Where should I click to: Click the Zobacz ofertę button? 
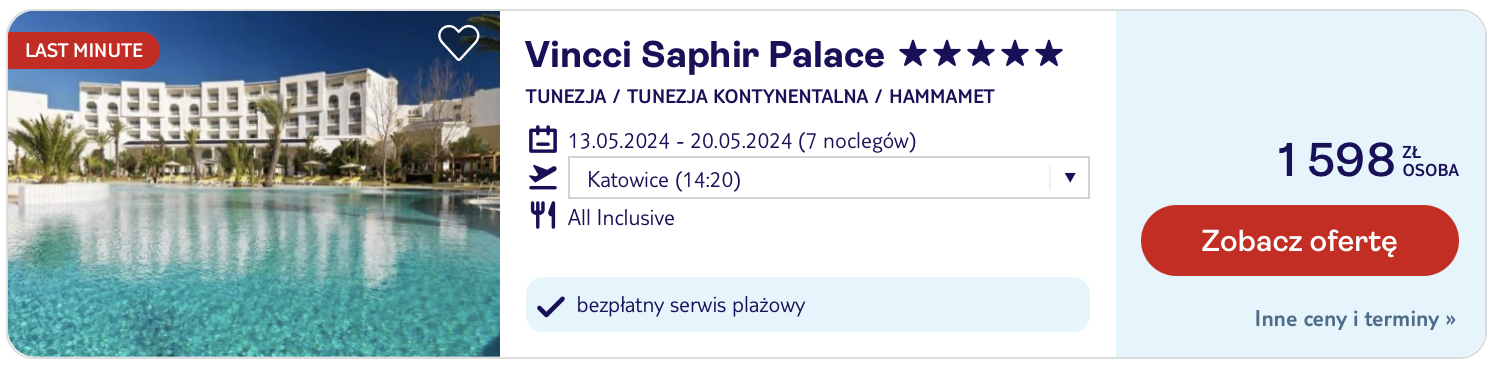click(x=1299, y=241)
